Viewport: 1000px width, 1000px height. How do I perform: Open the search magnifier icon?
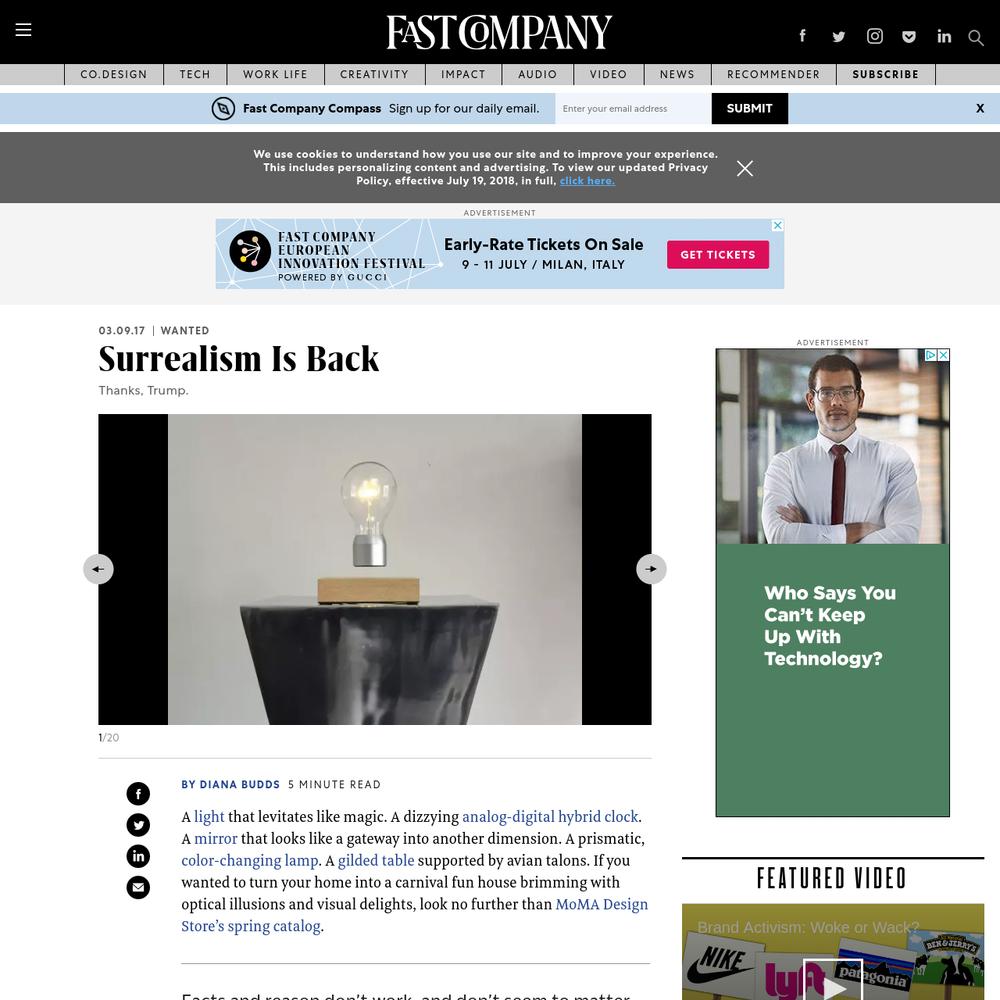pos(975,38)
